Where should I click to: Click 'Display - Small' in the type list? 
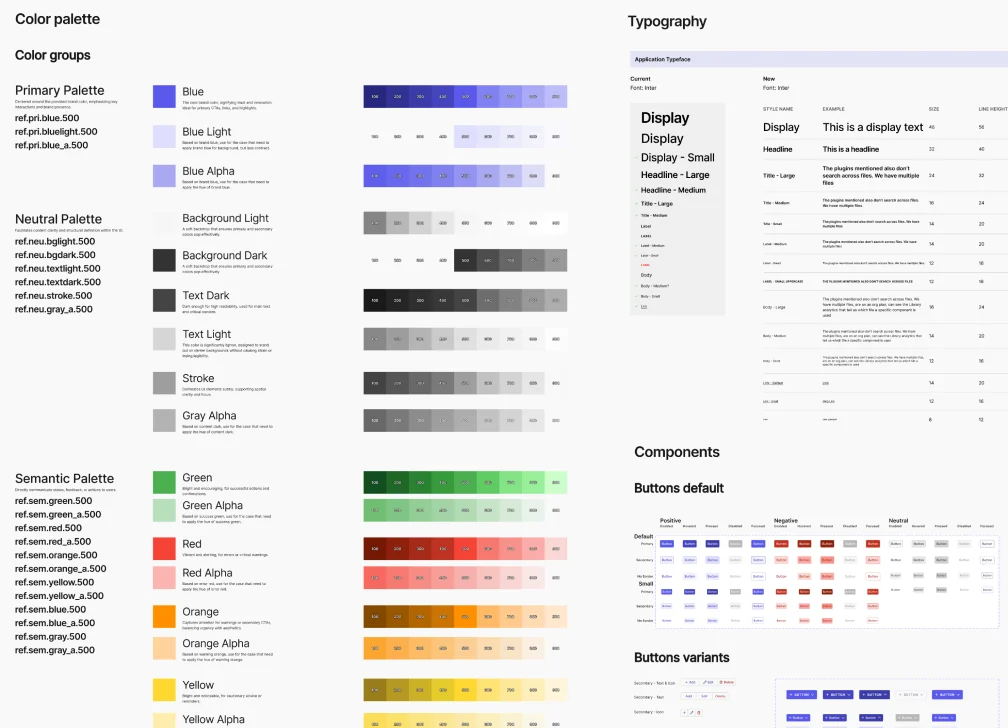[x=678, y=158]
